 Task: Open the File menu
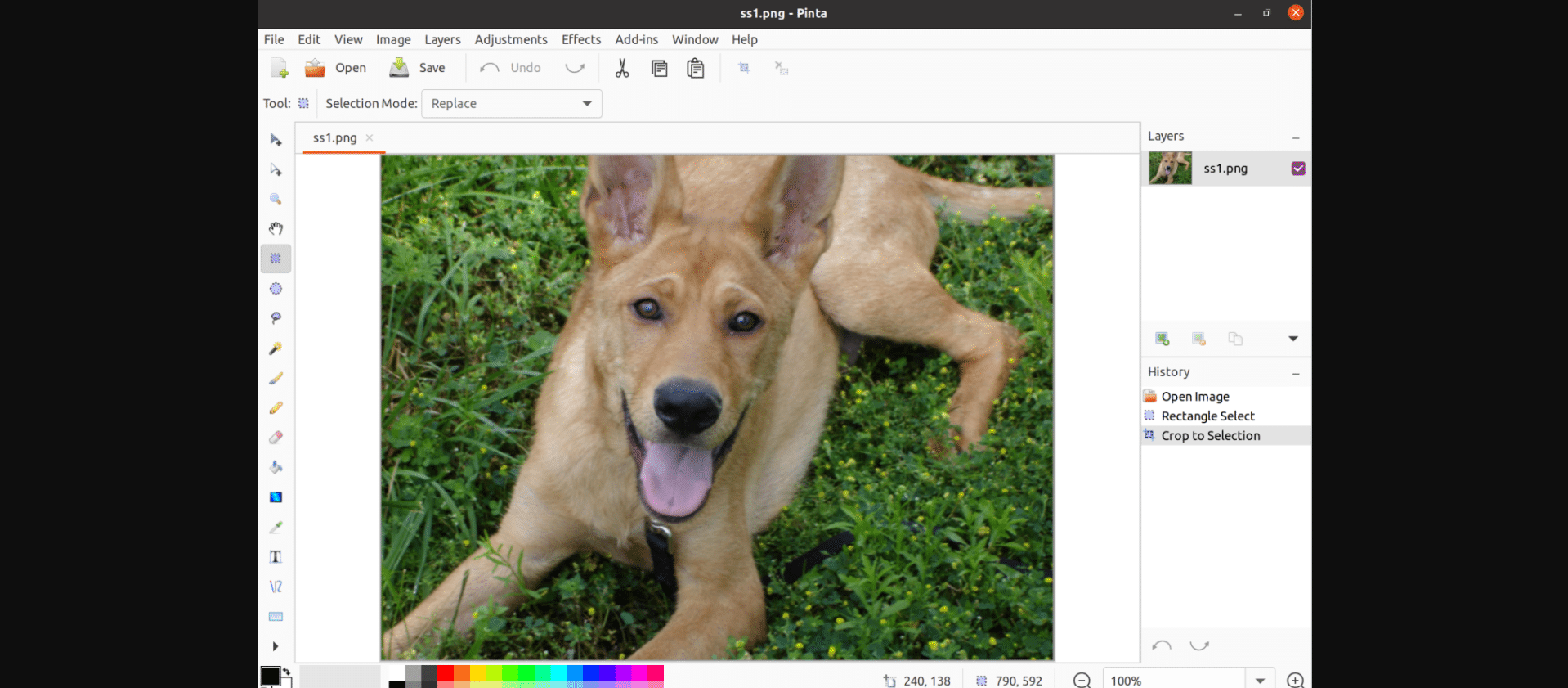(274, 39)
